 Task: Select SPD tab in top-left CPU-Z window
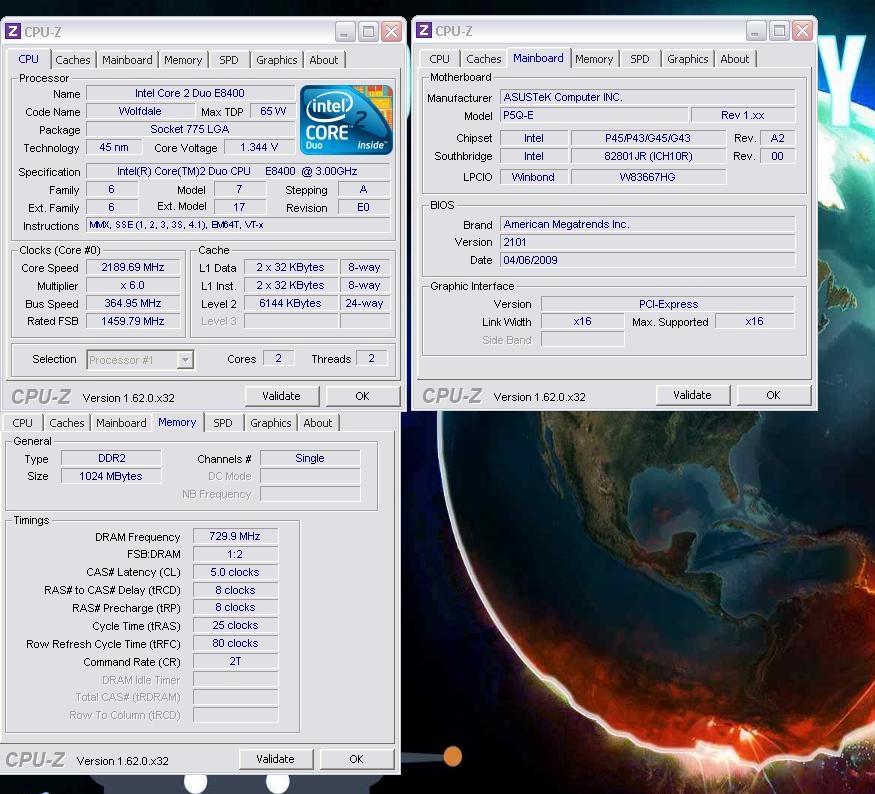[x=229, y=60]
